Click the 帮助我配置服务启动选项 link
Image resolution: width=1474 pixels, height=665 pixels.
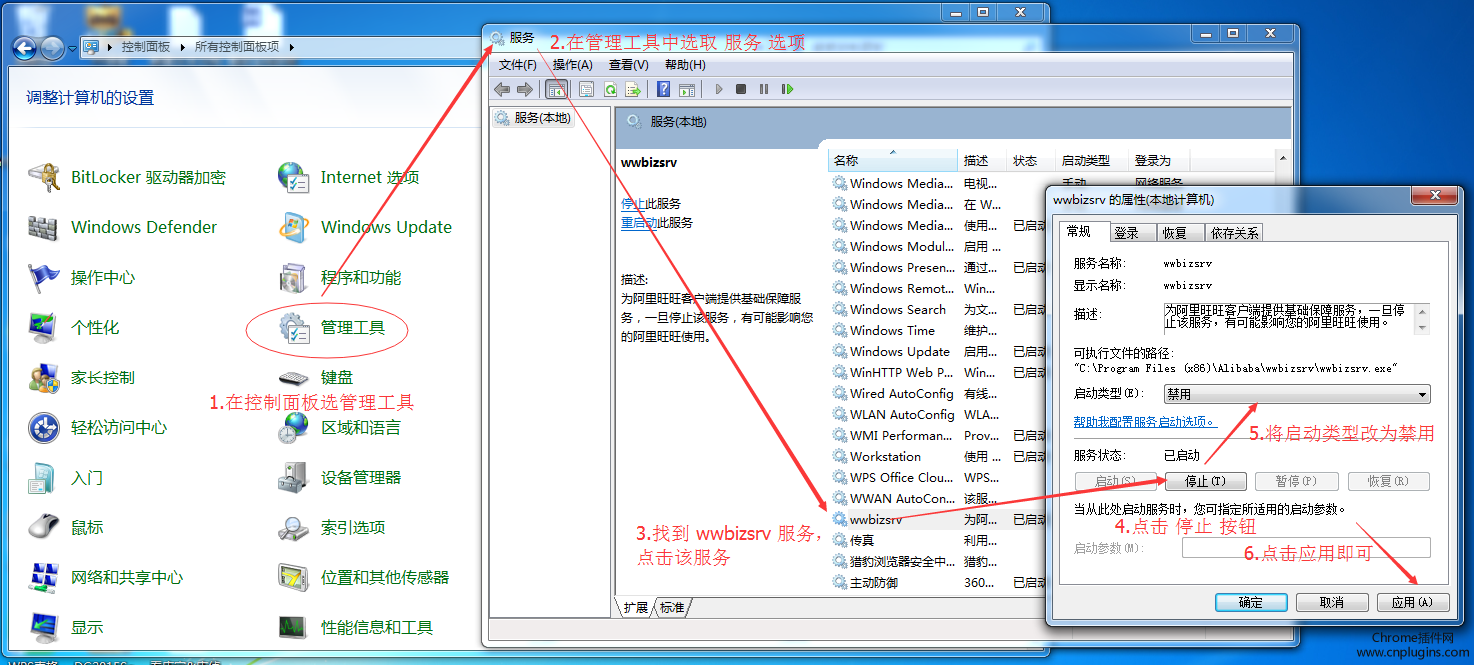pos(1144,422)
